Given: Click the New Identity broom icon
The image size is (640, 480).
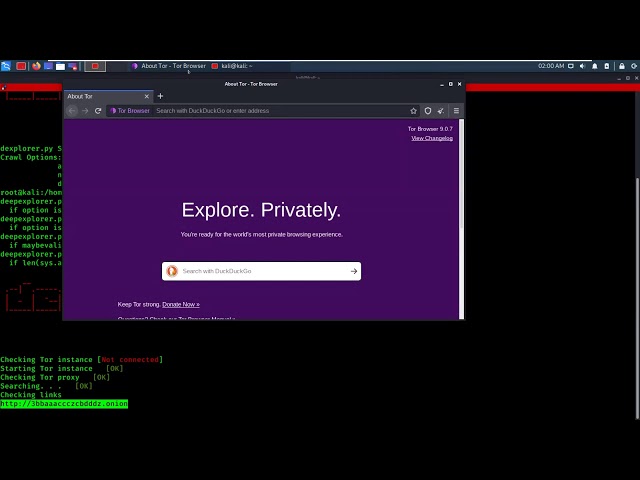Looking at the screenshot, I should click(x=441, y=111).
